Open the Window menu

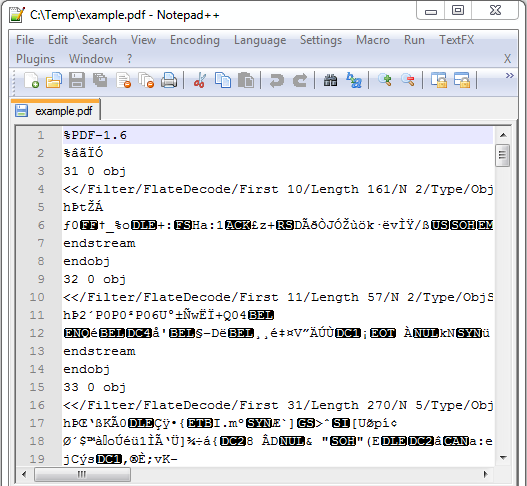click(x=91, y=59)
